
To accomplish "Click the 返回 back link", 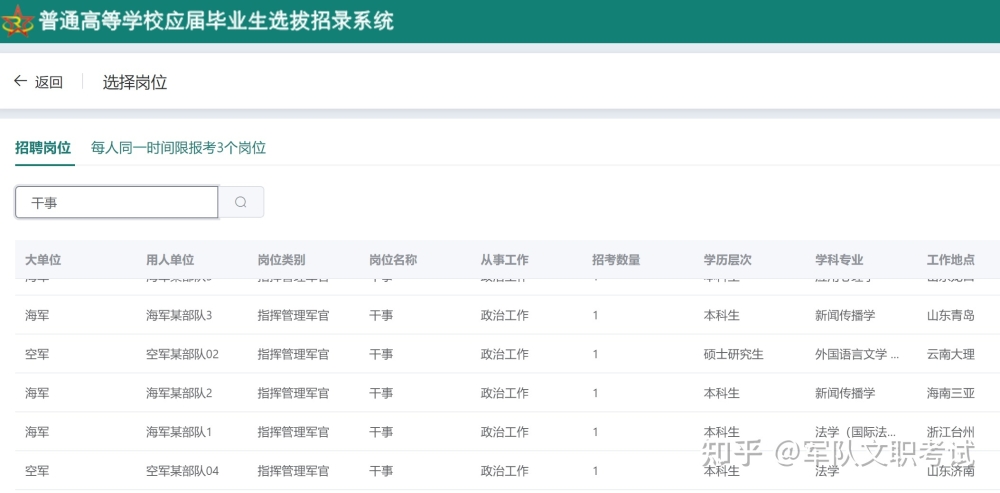I will pyautogui.click(x=48, y=82).
